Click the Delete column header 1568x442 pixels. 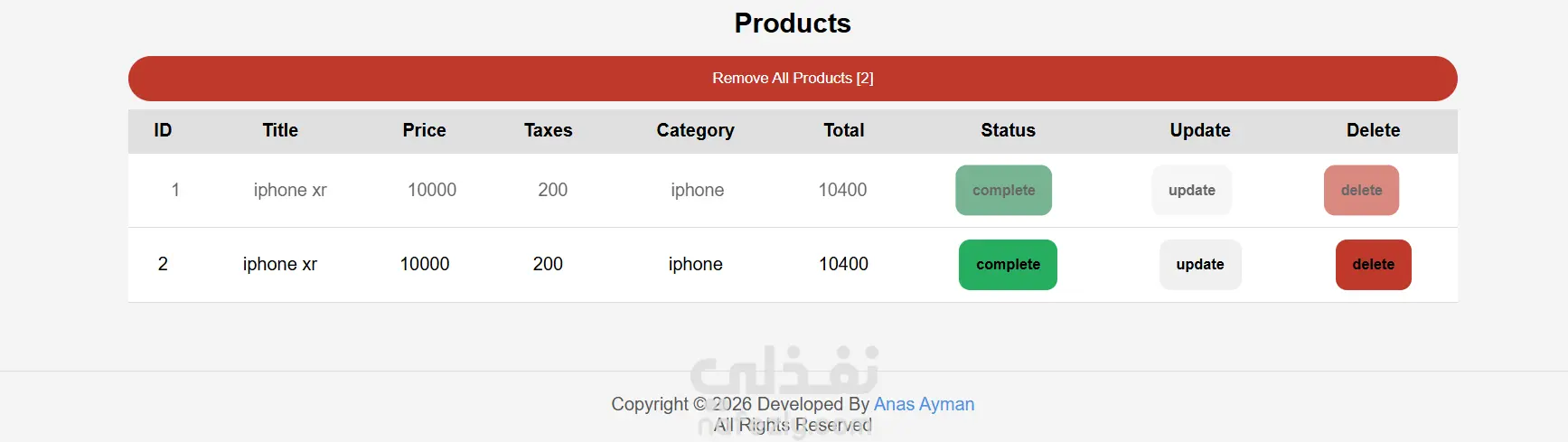click(1373, 130)
